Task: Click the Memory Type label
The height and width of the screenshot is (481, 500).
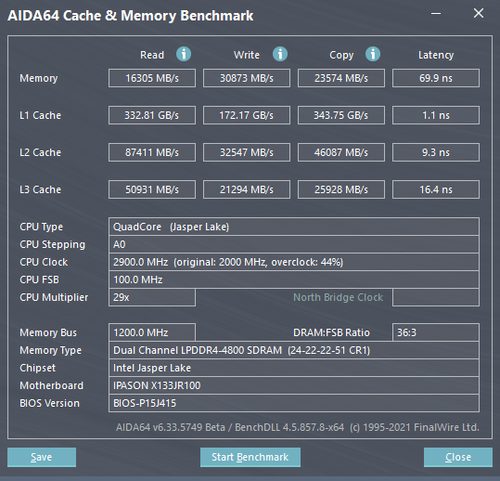Action: pyautogui.click(x=50, y=350)
